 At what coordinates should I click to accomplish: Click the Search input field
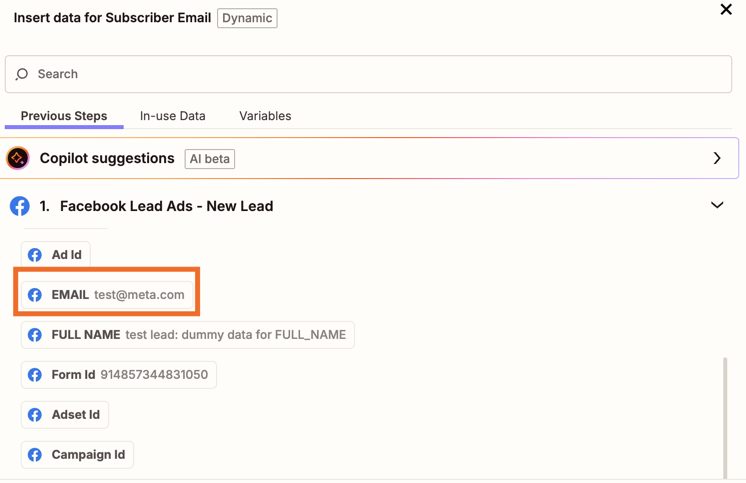point(368,74)
